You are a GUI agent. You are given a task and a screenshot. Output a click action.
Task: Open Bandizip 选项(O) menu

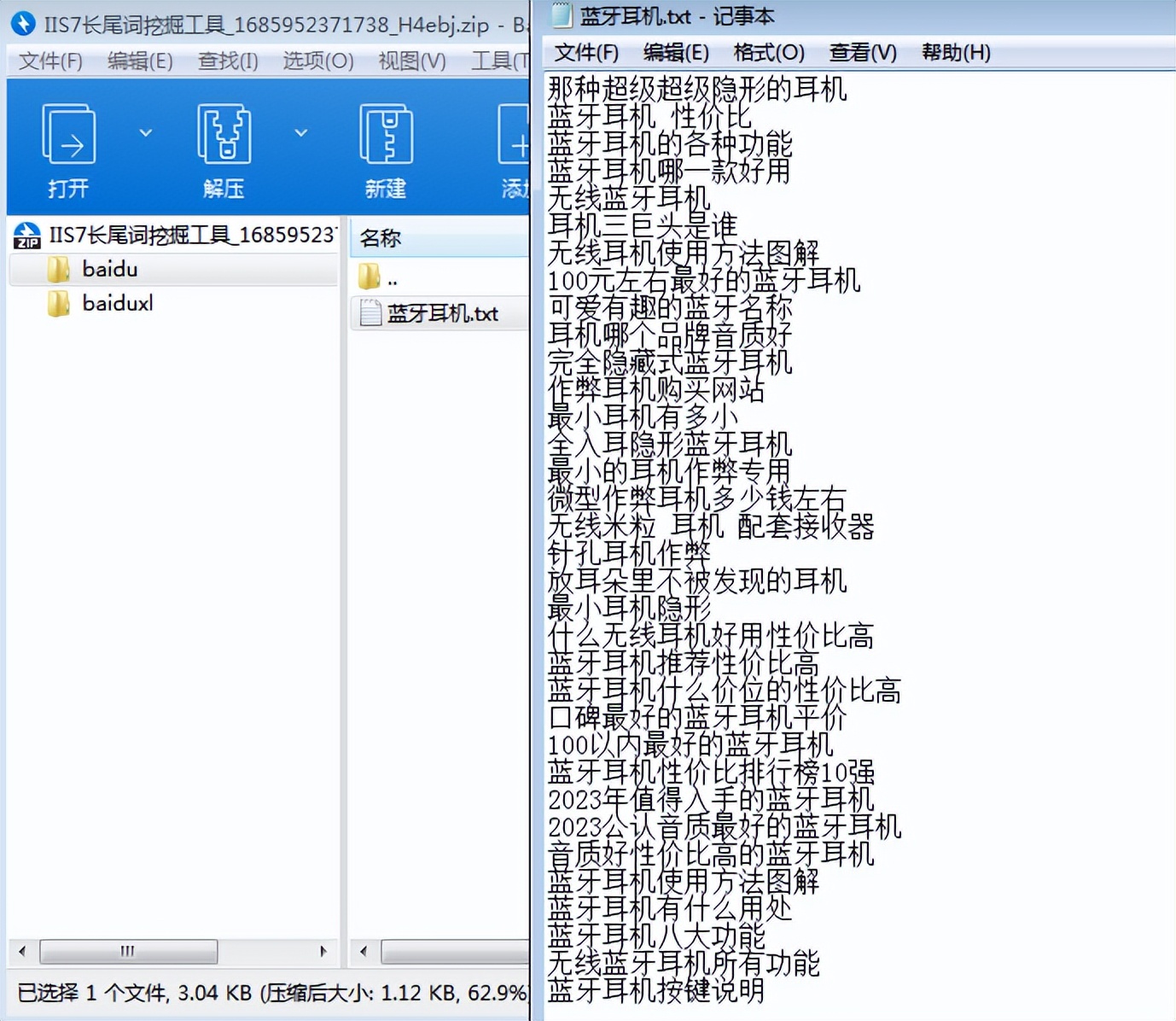tap(318, 61)
